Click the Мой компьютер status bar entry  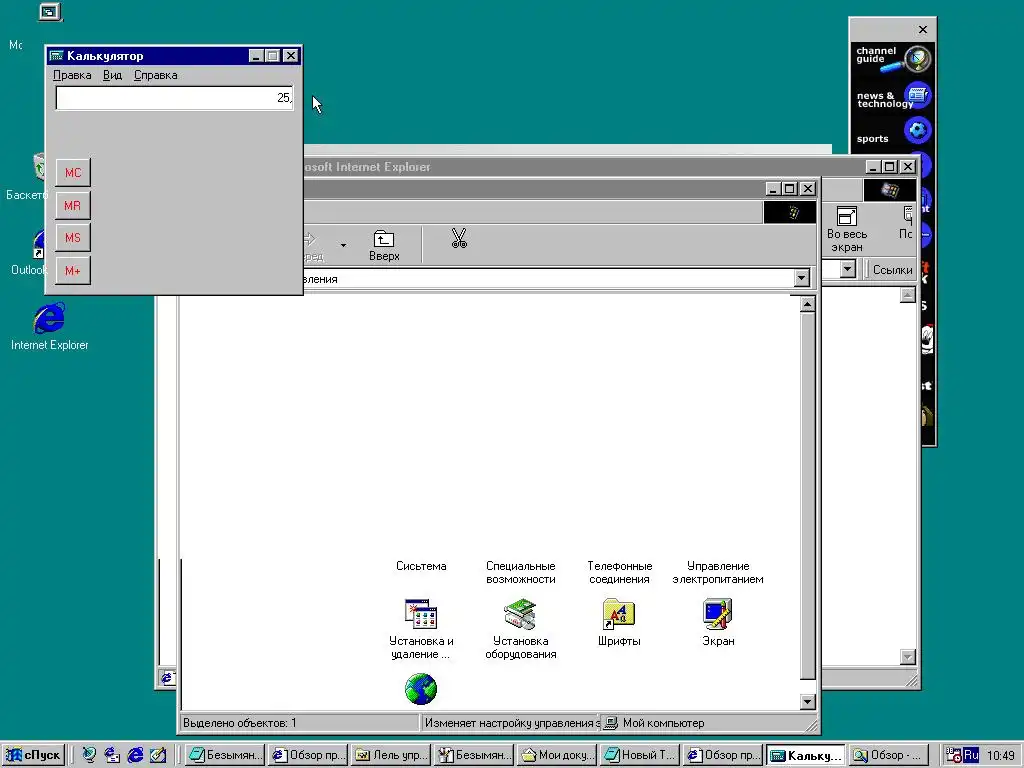tap(655, 723)
